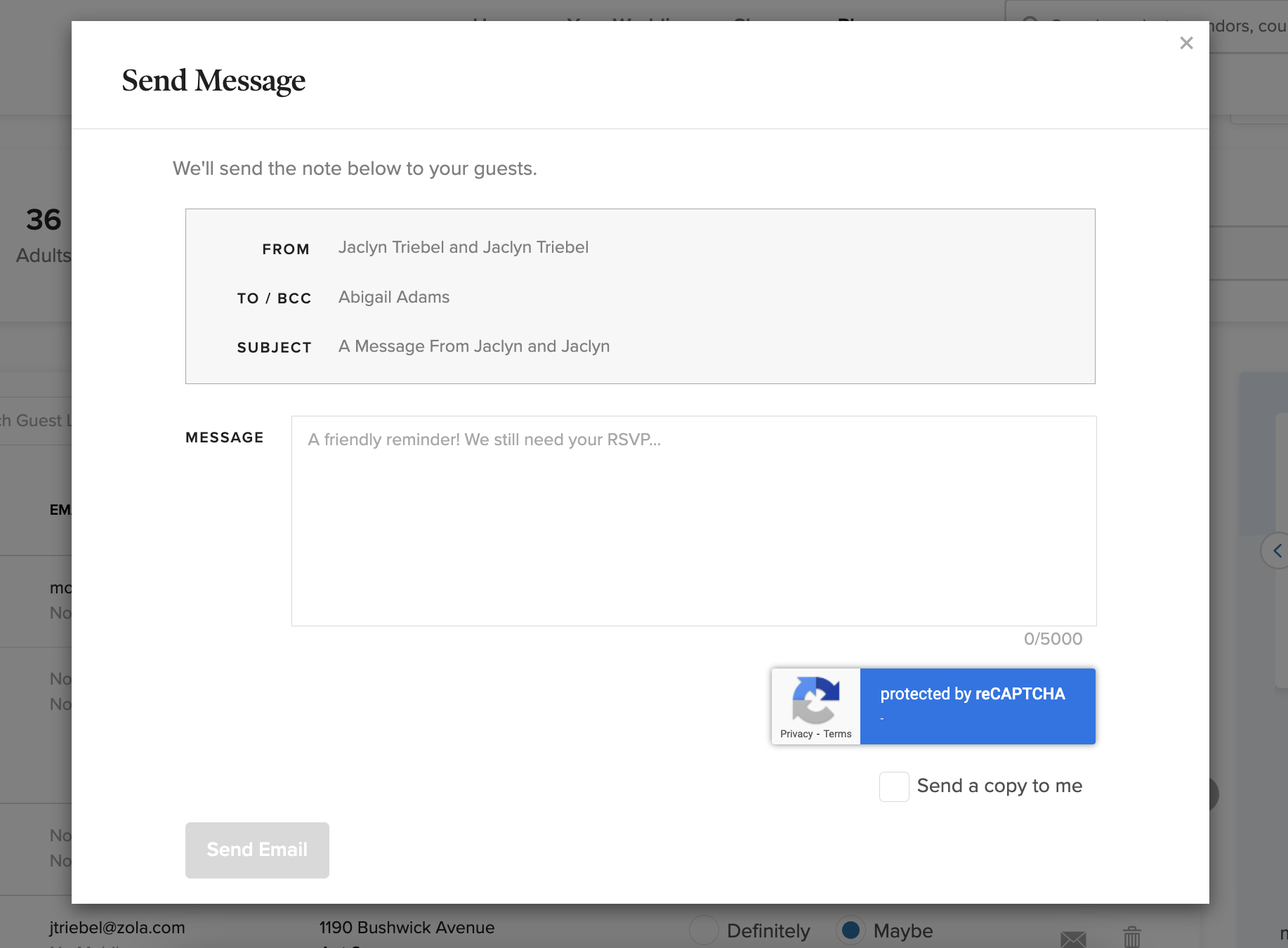This screenshot has height=948, width=1288.
Task: Click the From sender names text
Action: tap(464, 247)
